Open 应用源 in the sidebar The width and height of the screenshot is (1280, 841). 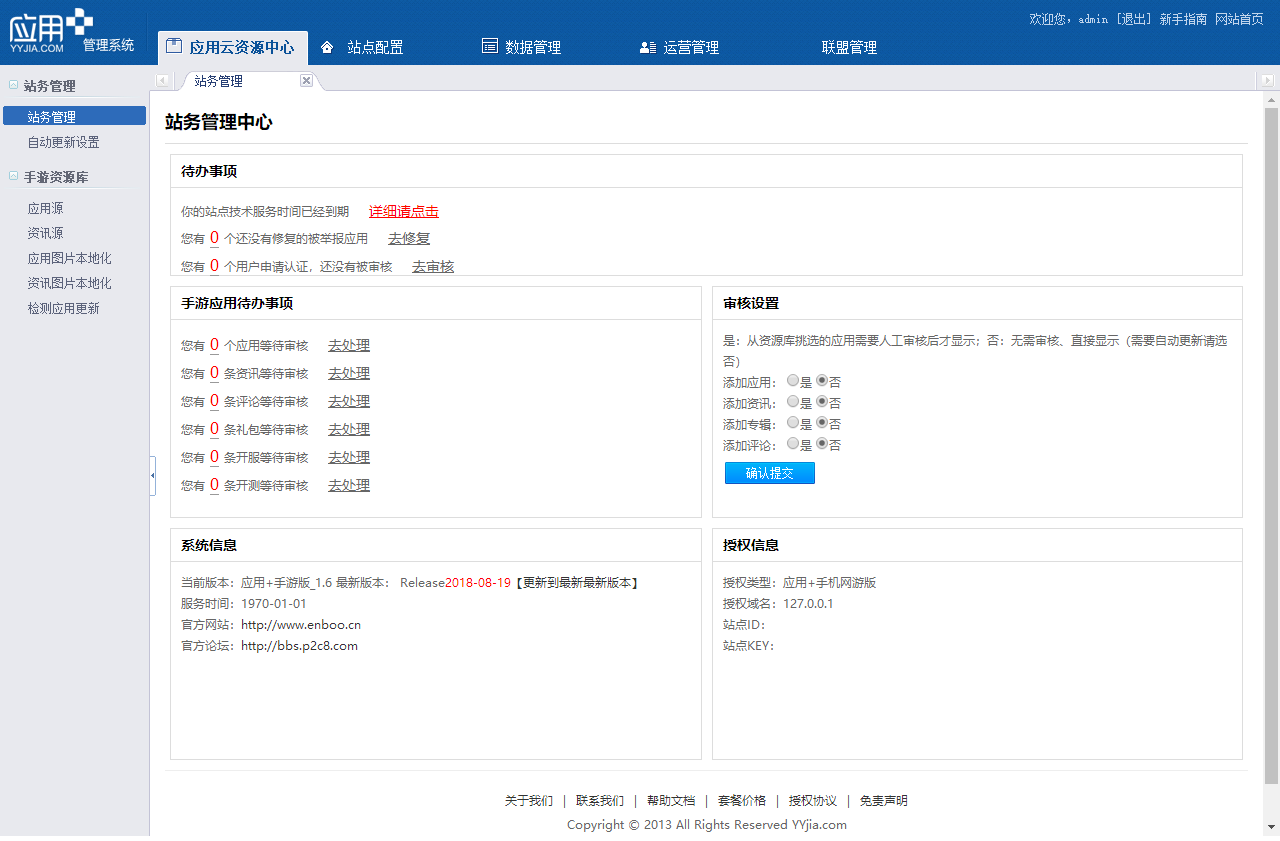[45, 208]
